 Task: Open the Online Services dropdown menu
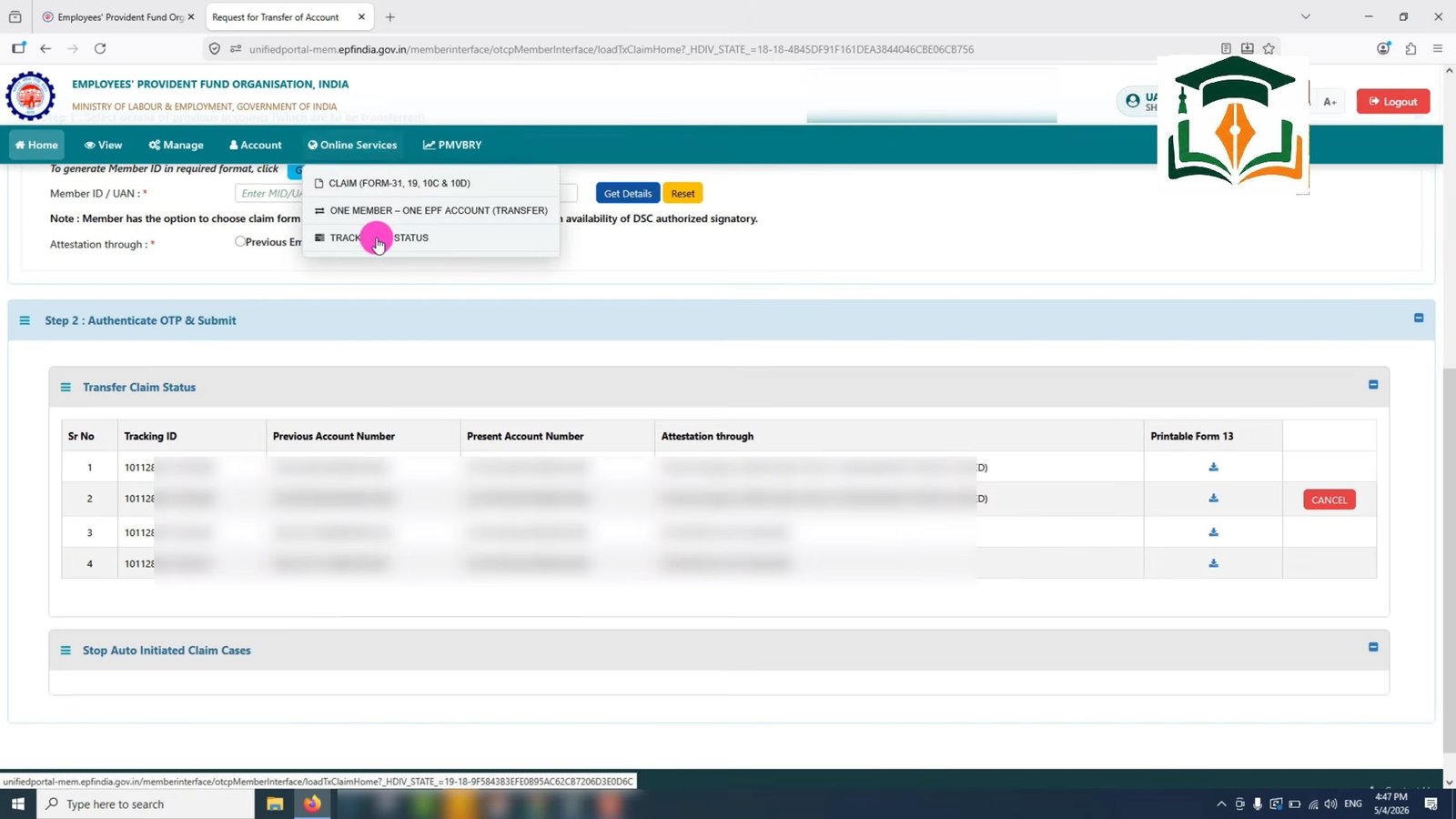click(x=352, y=145)
